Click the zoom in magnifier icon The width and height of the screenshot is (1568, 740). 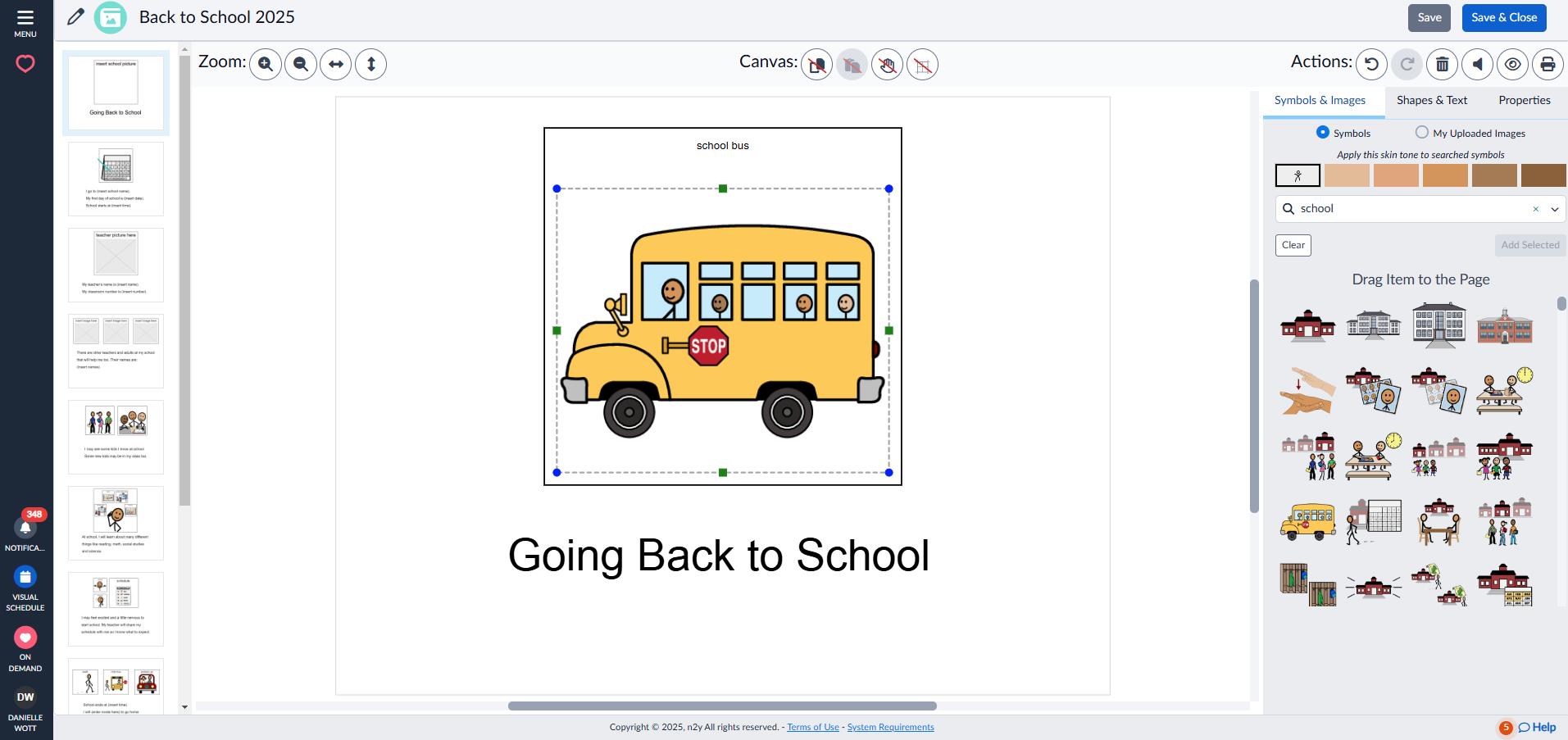pyautogui.click(x=266, y=64)
